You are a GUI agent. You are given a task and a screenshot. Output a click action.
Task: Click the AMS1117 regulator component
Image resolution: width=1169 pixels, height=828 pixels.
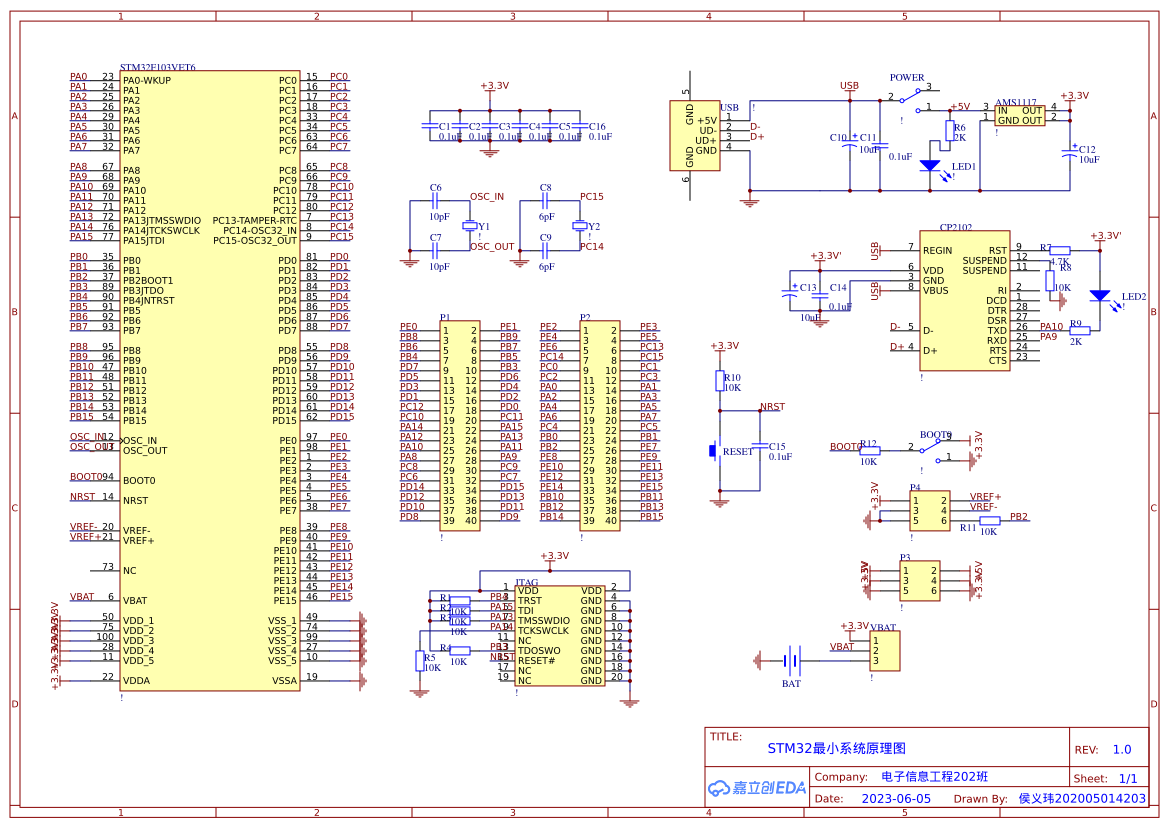coord(1020,116)
